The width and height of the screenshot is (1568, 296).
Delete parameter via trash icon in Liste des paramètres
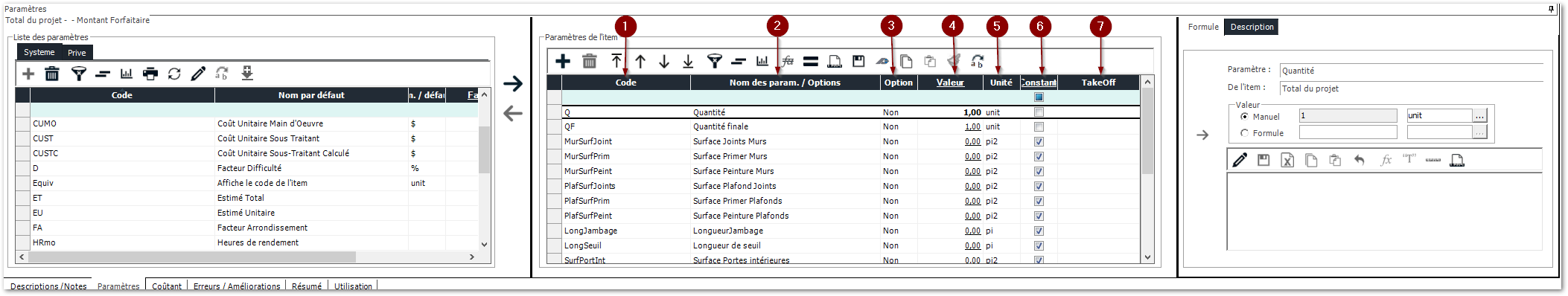pyautogui.click(x=52, y=74)
